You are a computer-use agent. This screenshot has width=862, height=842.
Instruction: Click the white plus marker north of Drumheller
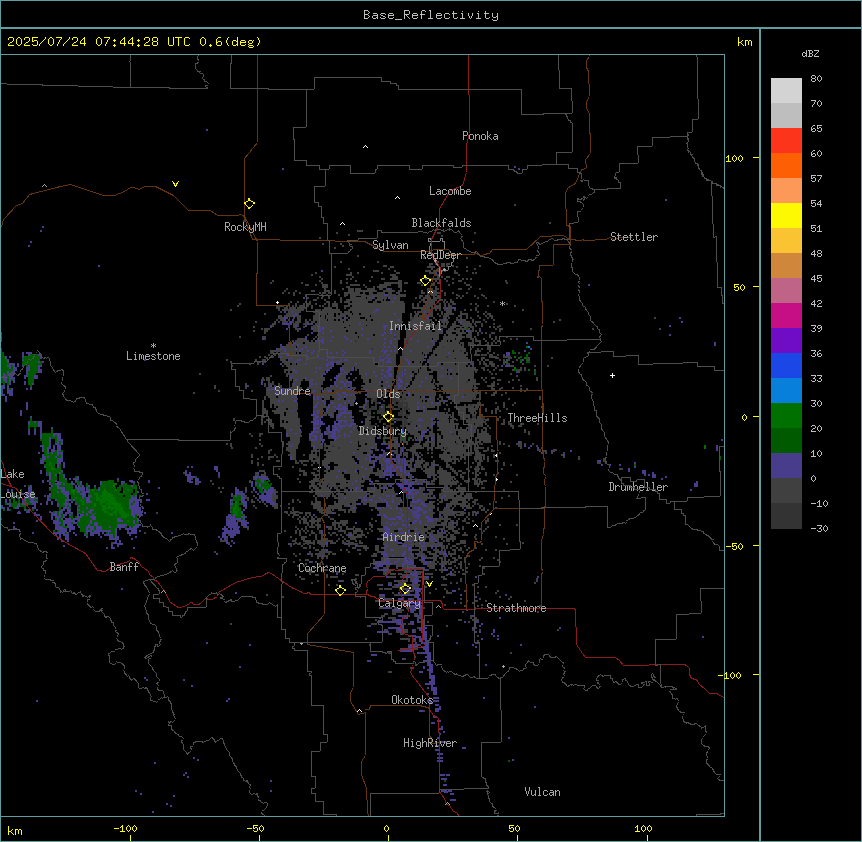[612, 375]
